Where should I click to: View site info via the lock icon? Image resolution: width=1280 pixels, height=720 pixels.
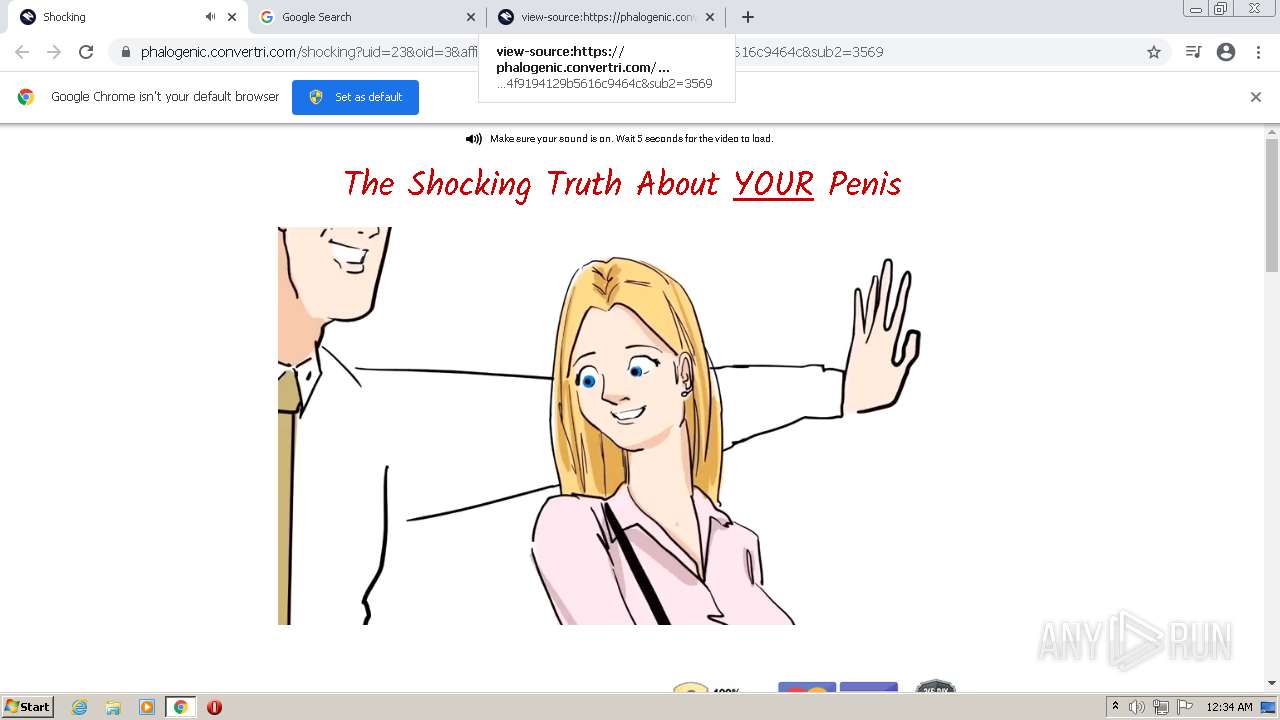(x=125, y=52)
